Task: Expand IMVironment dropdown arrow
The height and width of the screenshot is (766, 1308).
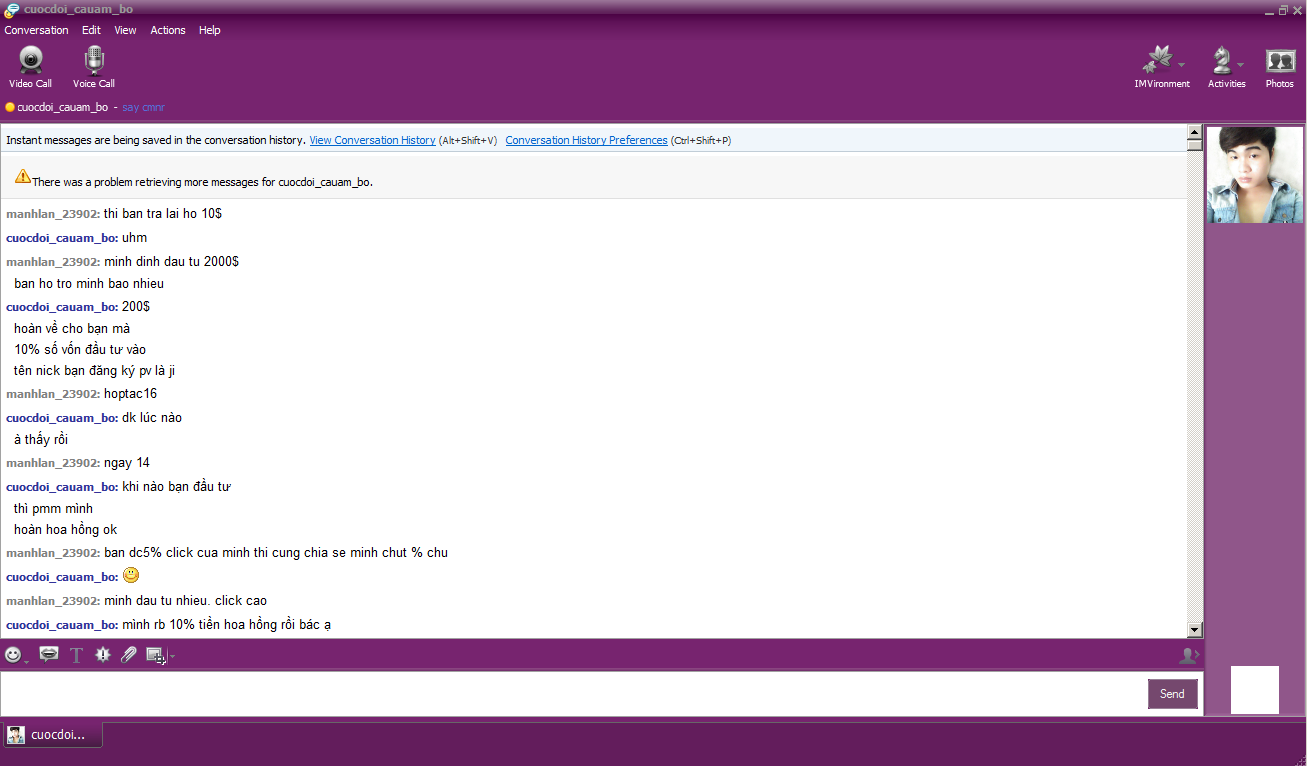Action: point(1181,65)
